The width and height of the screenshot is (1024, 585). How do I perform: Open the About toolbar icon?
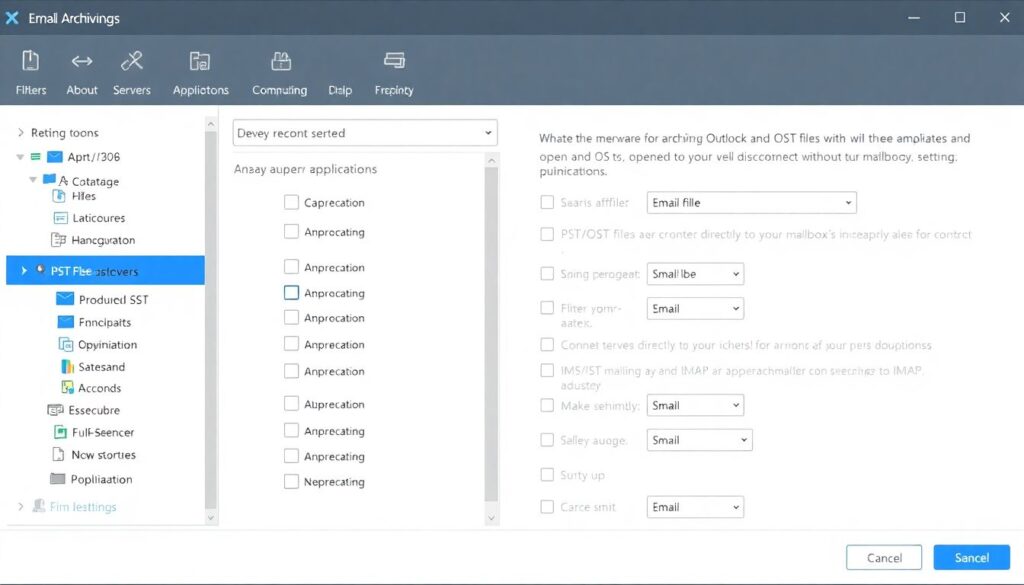(x=82, y=62)
